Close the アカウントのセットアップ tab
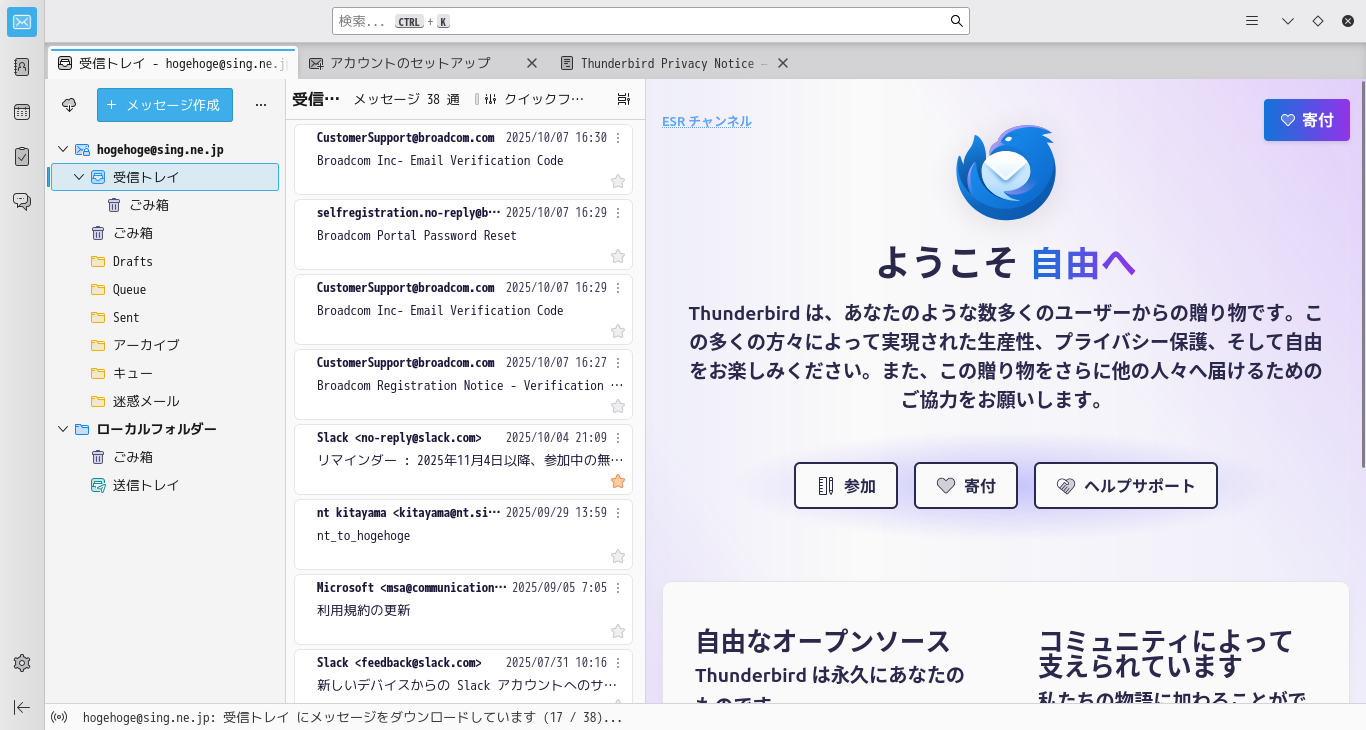 coord(532,63)
